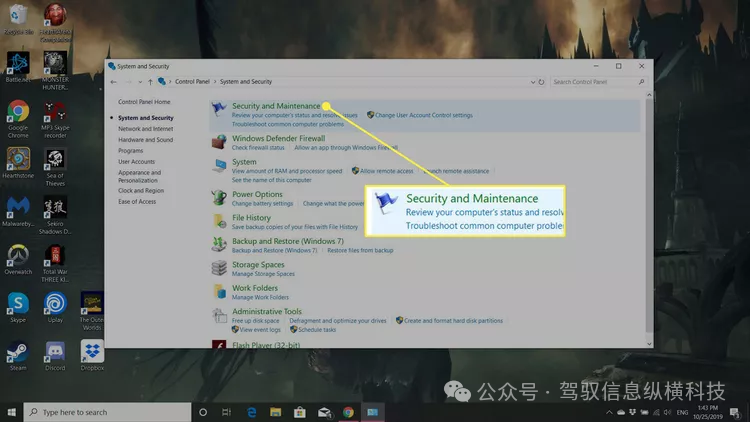The height and width of the screenshot is (422, 750).
Task: Click the System monitor icon
Action: [219, 166]
